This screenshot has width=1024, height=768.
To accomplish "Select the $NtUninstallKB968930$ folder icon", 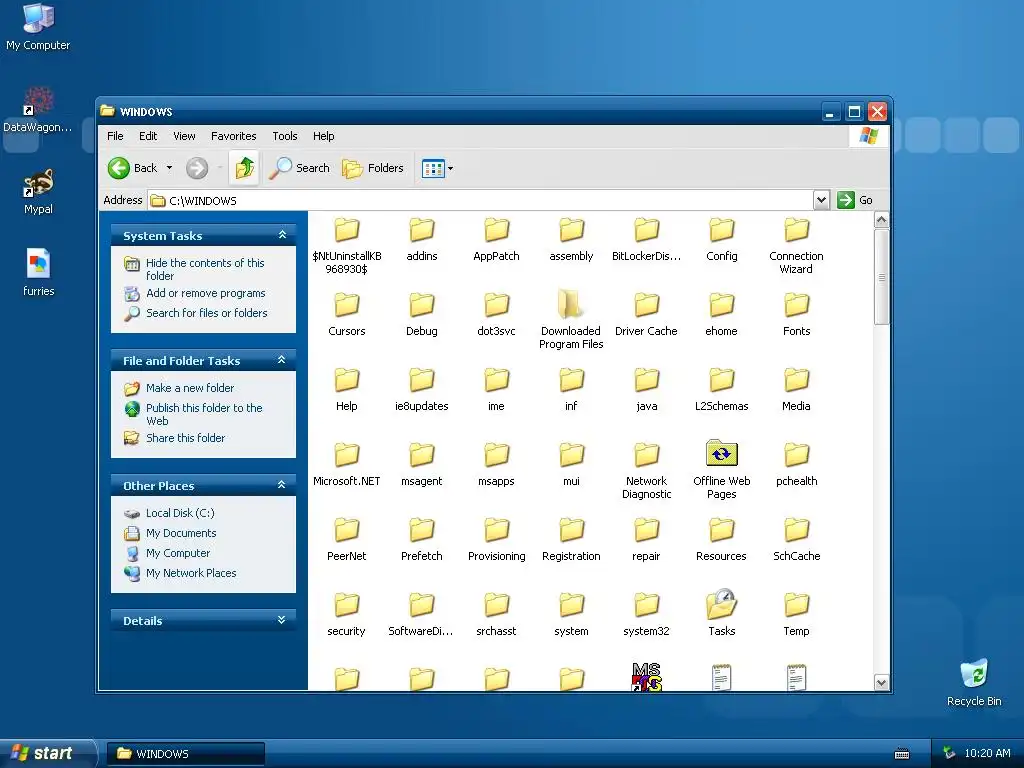I will click(x=346, y=229).
